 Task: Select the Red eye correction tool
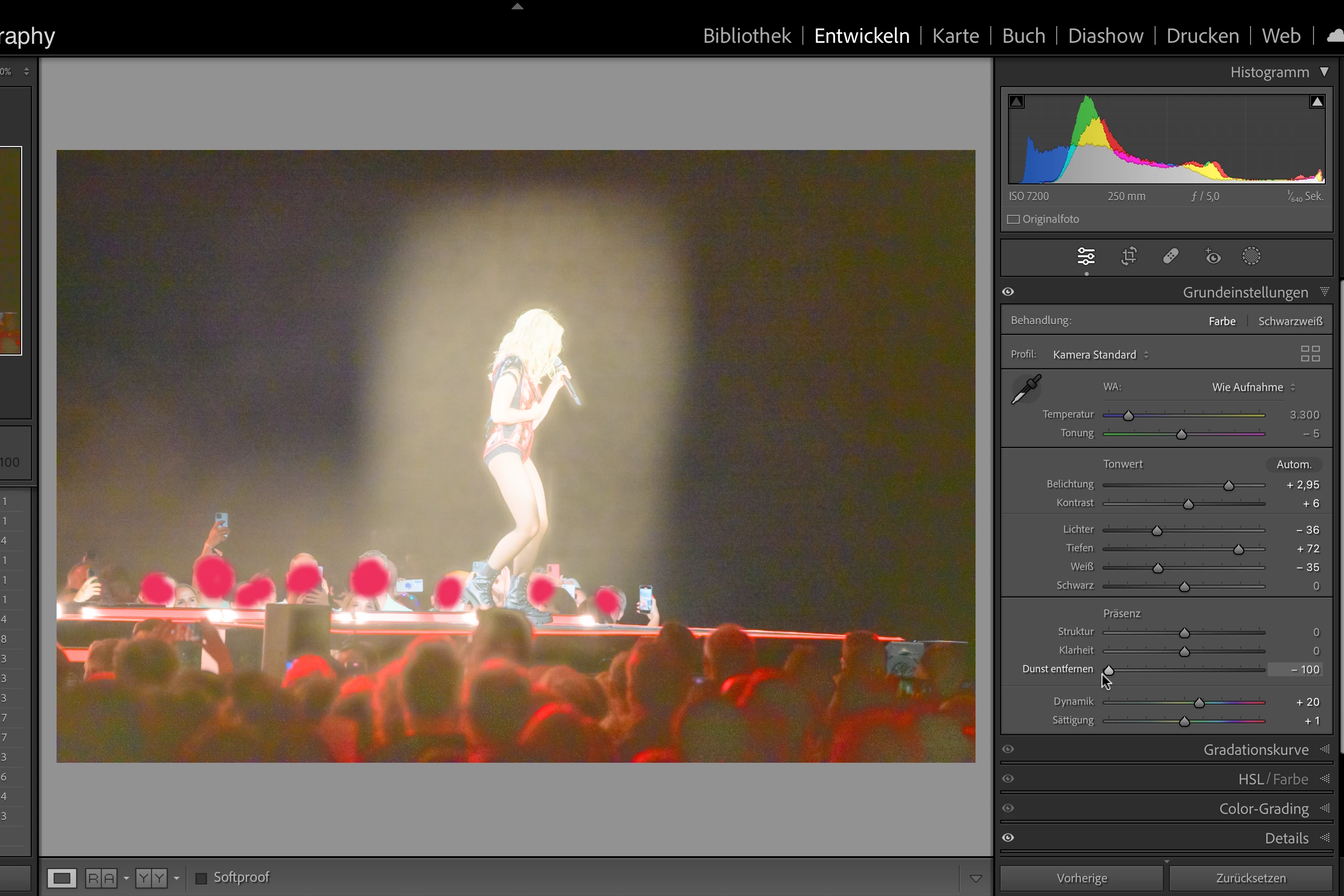tap(1213, 257)
